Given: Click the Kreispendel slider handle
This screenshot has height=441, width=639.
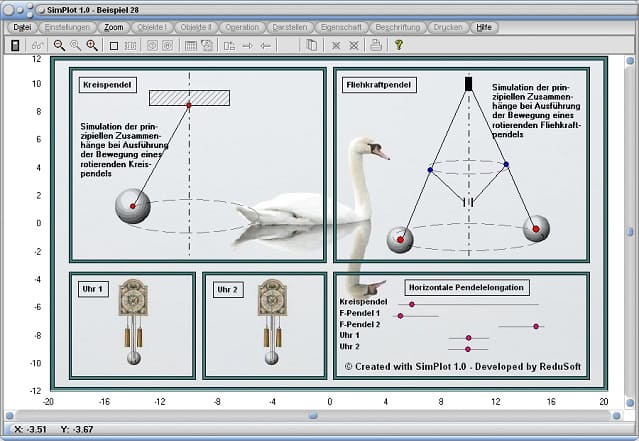Looking at the screenshot, I should point(411,304).
